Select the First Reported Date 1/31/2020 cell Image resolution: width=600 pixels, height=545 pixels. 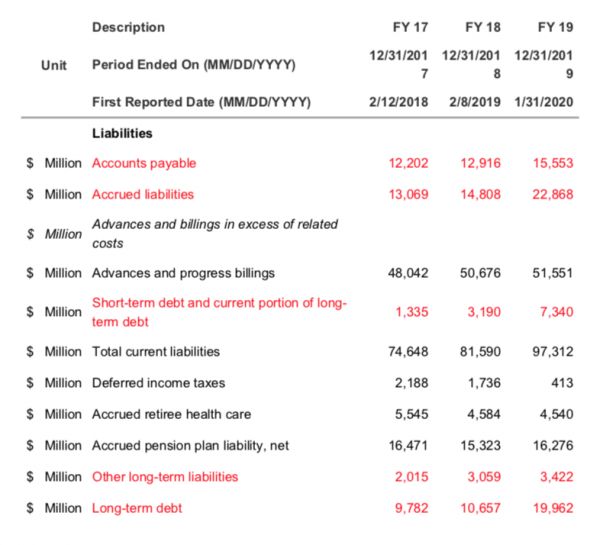(x=544, y=102)
